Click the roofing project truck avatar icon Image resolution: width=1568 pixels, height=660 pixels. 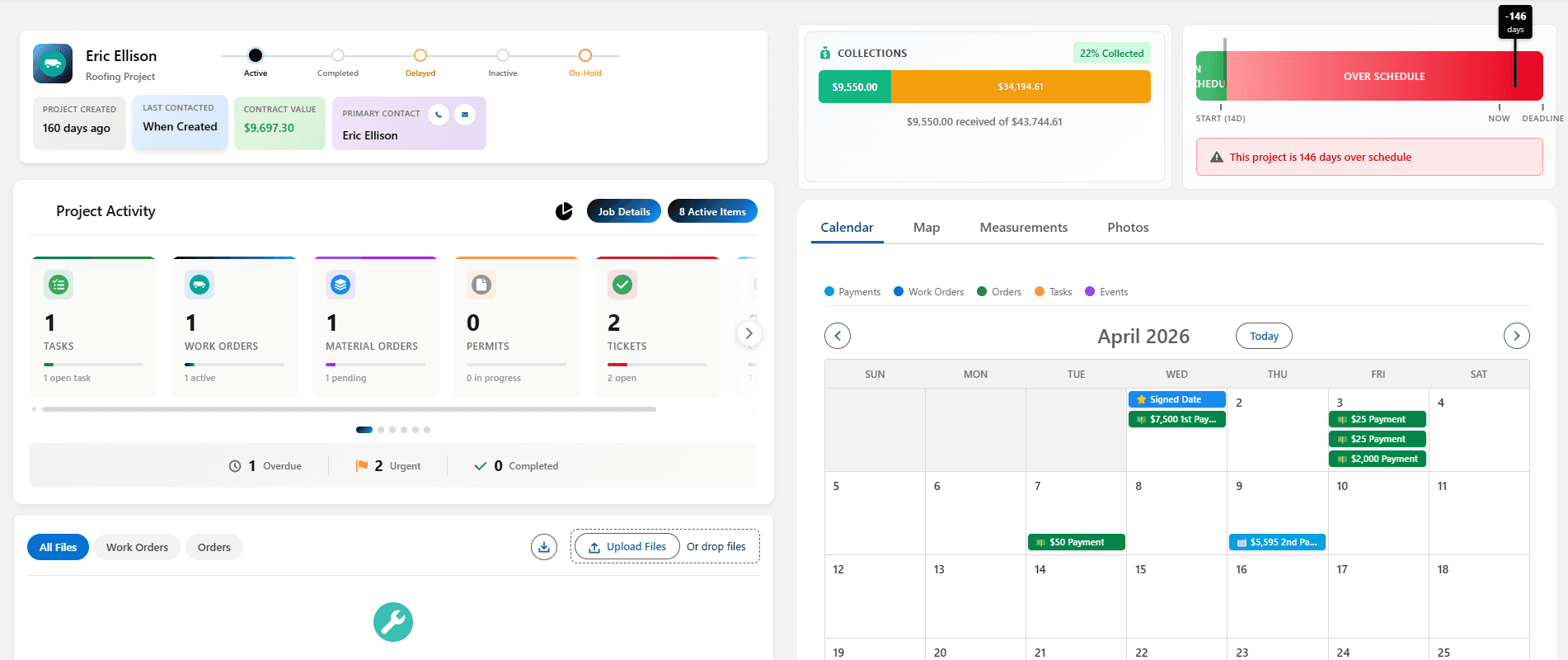53,64
